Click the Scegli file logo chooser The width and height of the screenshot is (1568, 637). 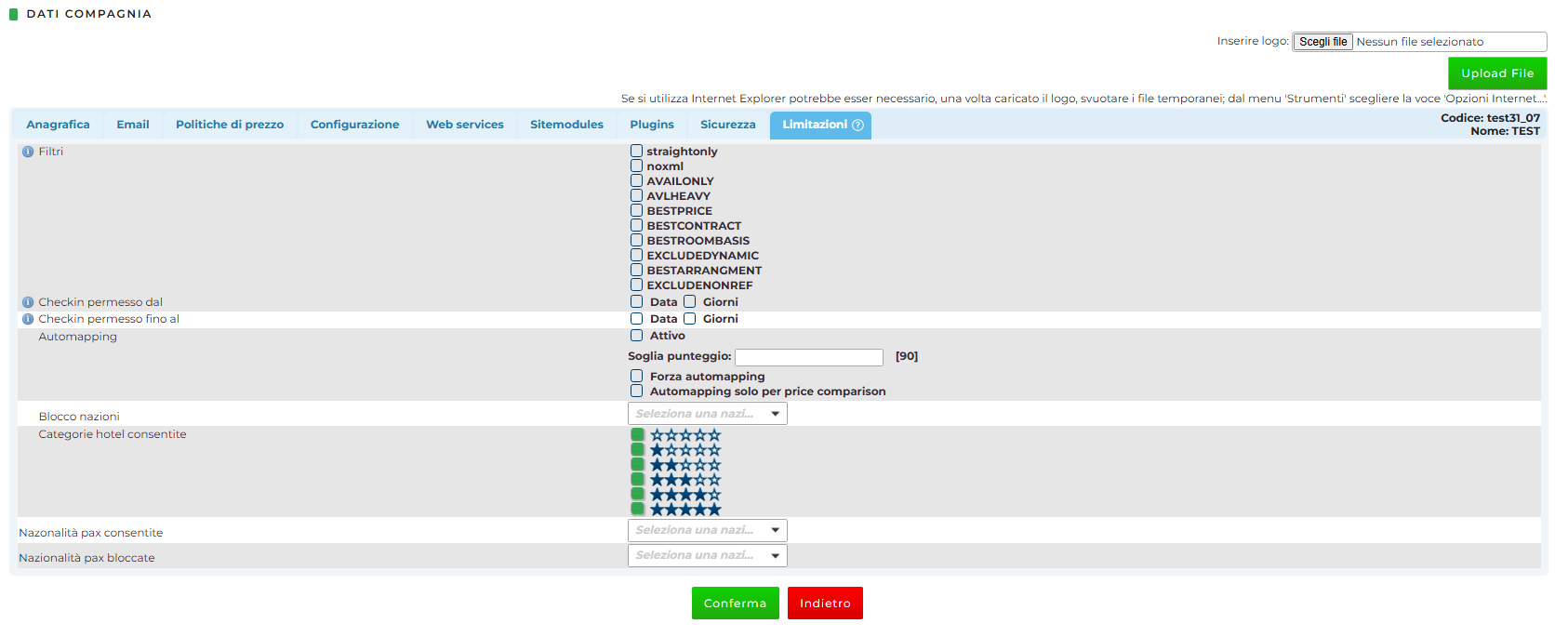[1322, 42]
